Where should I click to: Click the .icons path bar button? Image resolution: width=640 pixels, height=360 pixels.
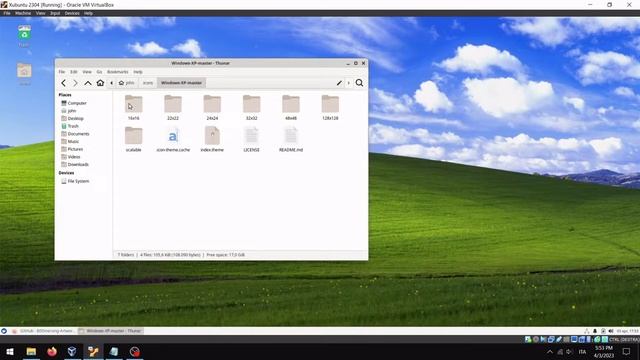147,83
